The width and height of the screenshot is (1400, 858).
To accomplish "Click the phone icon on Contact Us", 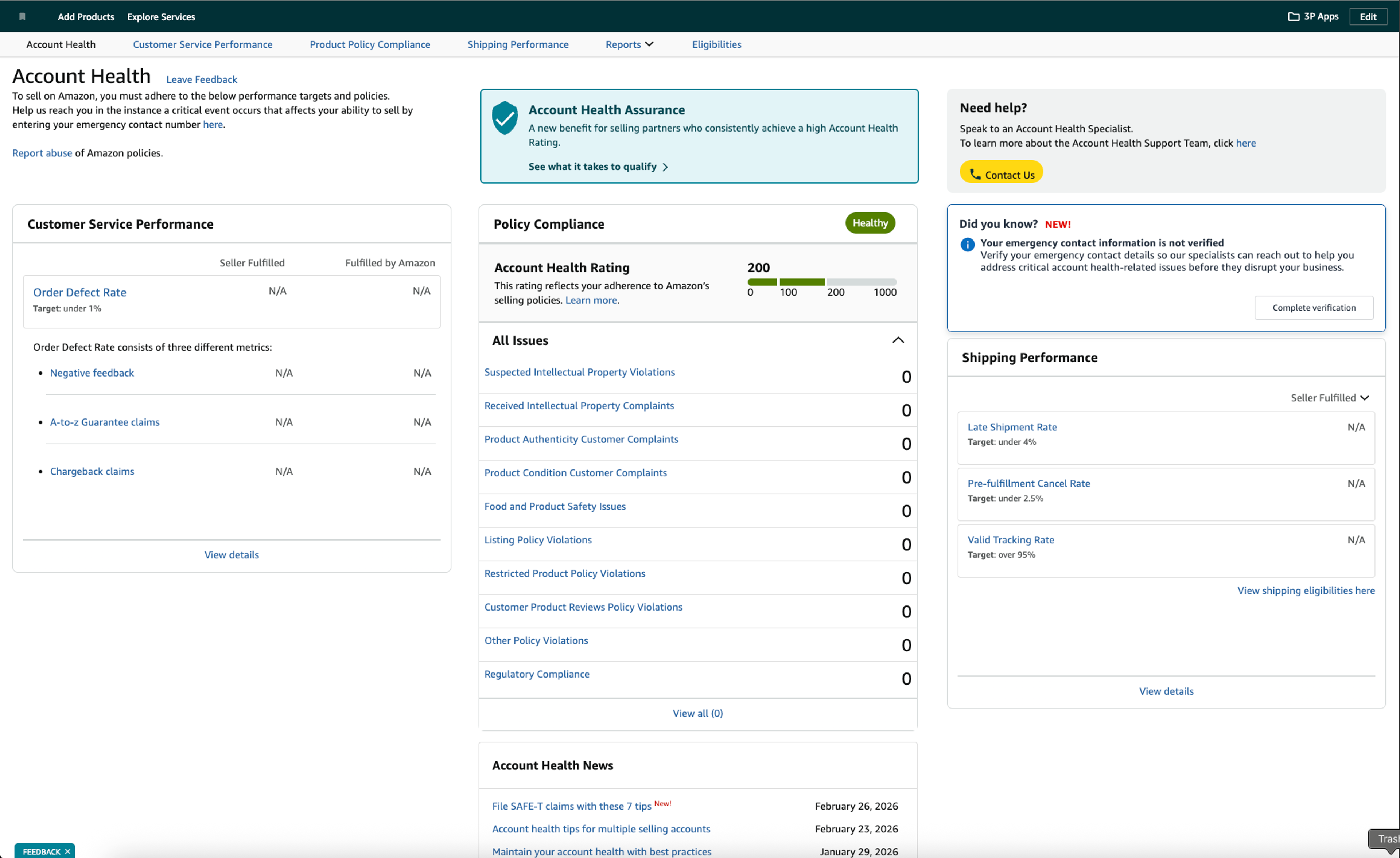I will tap(975, 175).
